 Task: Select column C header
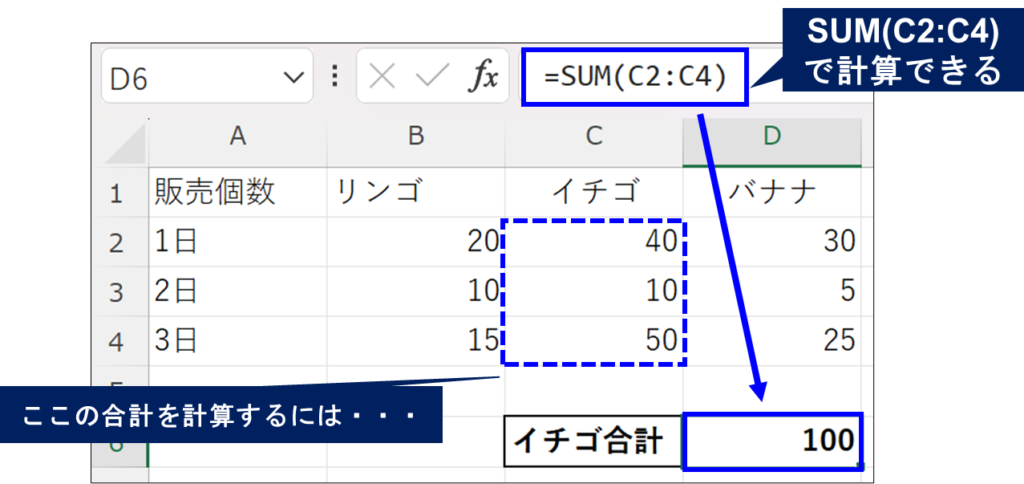[594, 139]
